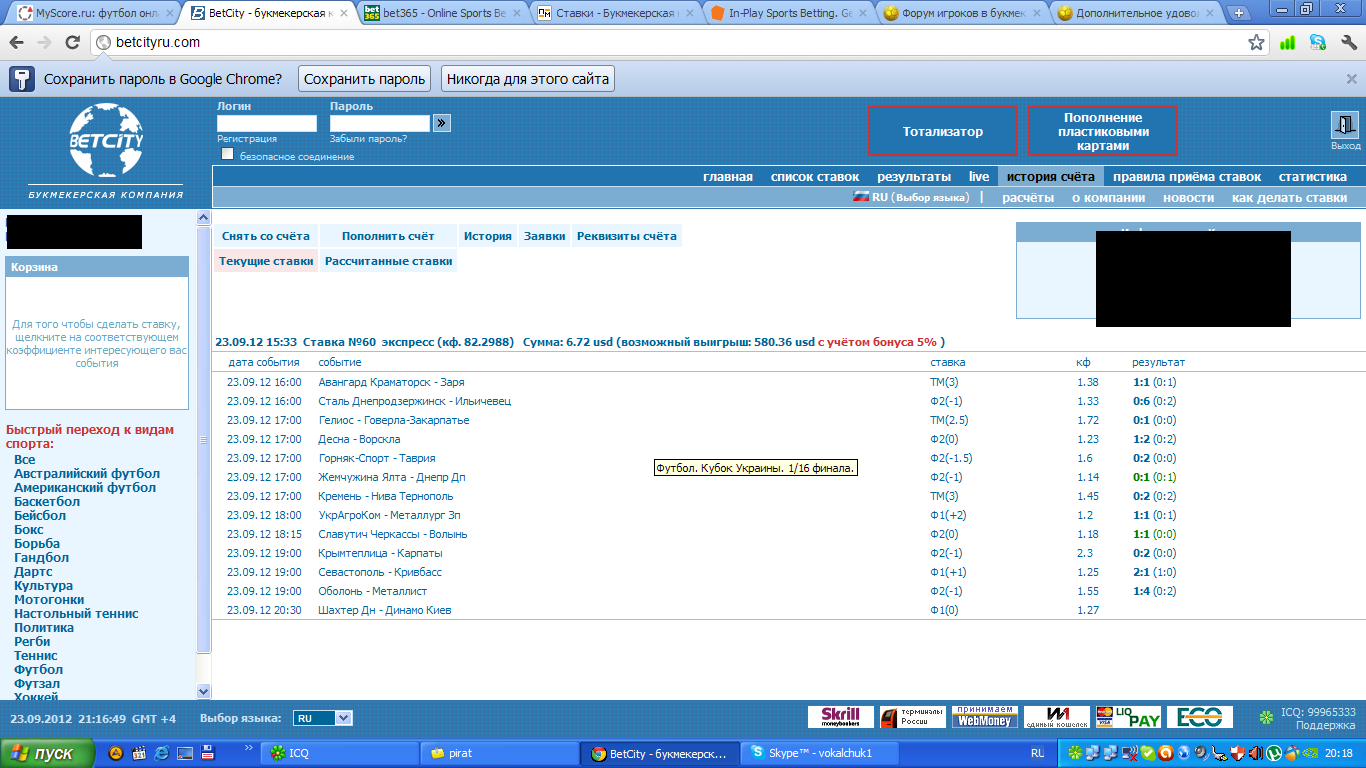Select Хоккей in sports list

(36, 697)
